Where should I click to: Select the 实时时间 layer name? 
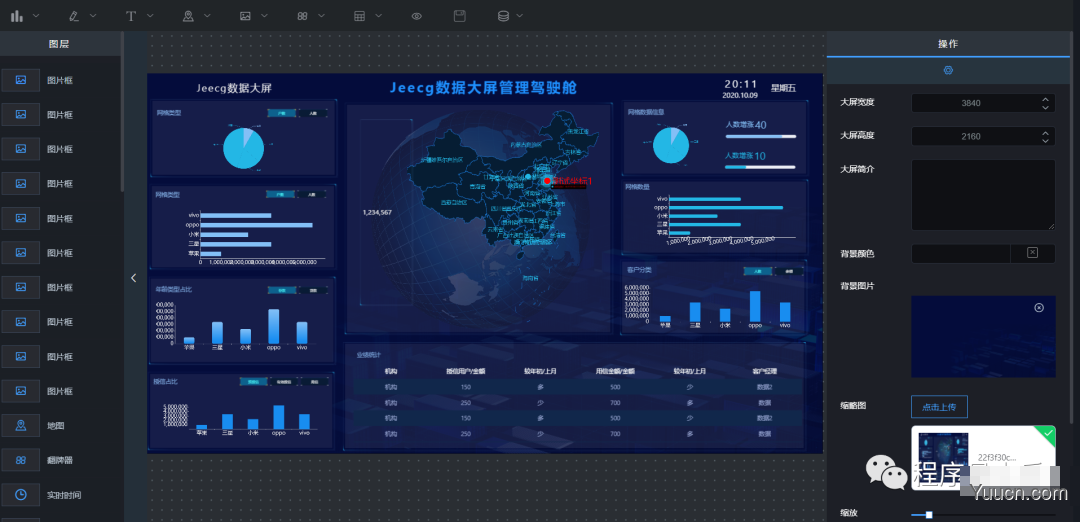pyautogui.click(x=64, y=495)
